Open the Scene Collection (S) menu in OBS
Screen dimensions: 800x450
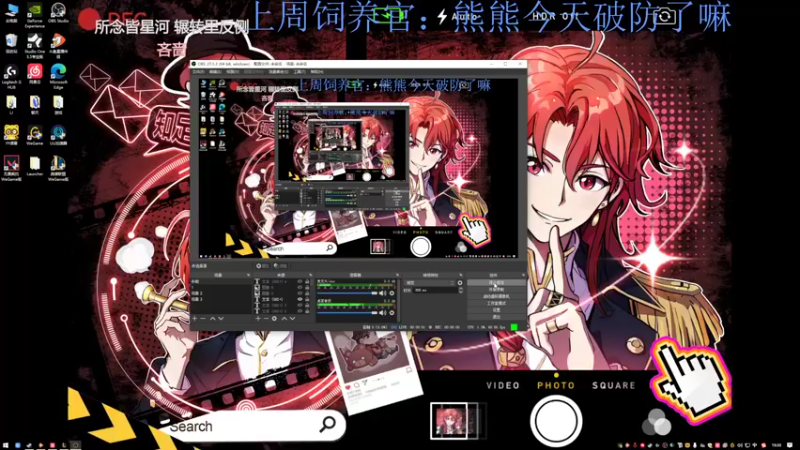click(279, 71)
